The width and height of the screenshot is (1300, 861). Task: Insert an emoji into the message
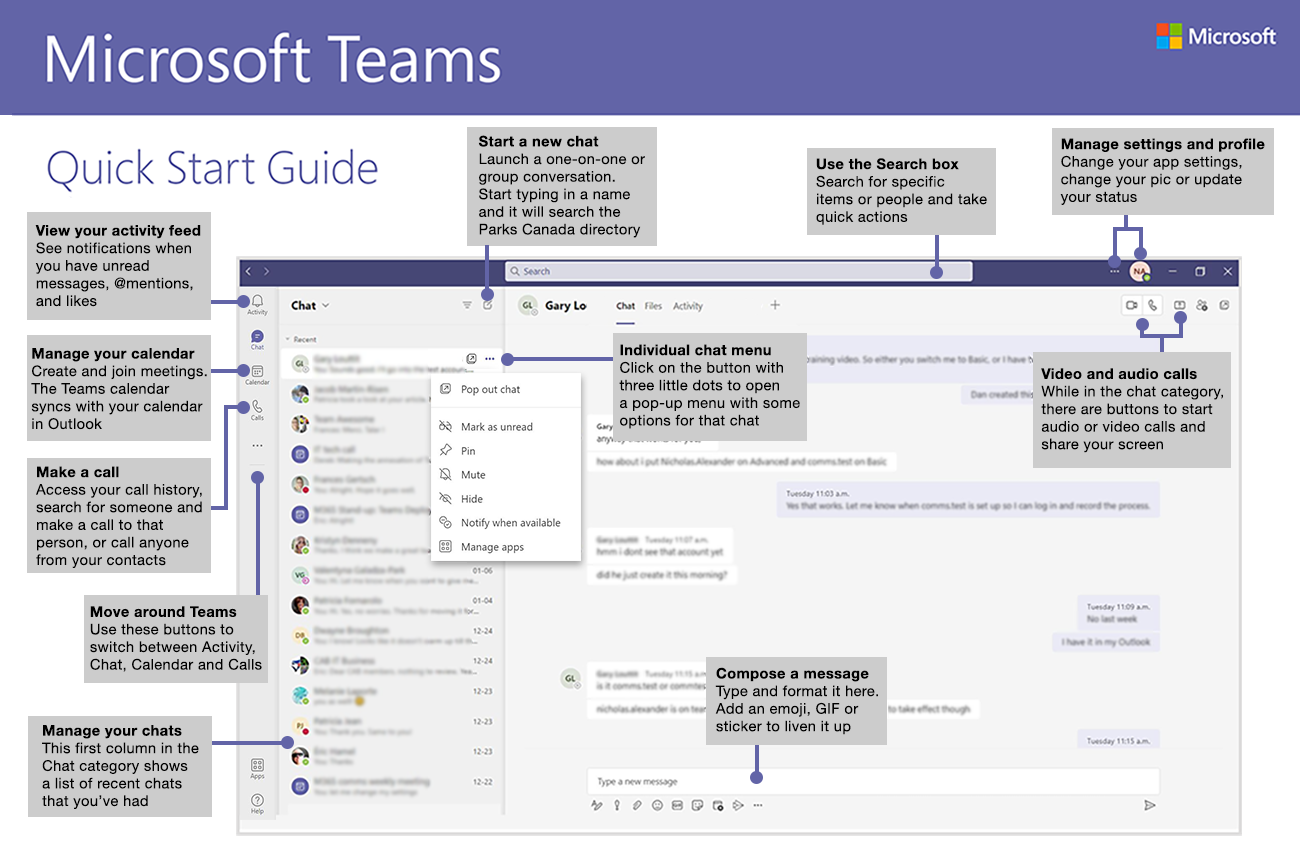657,804
